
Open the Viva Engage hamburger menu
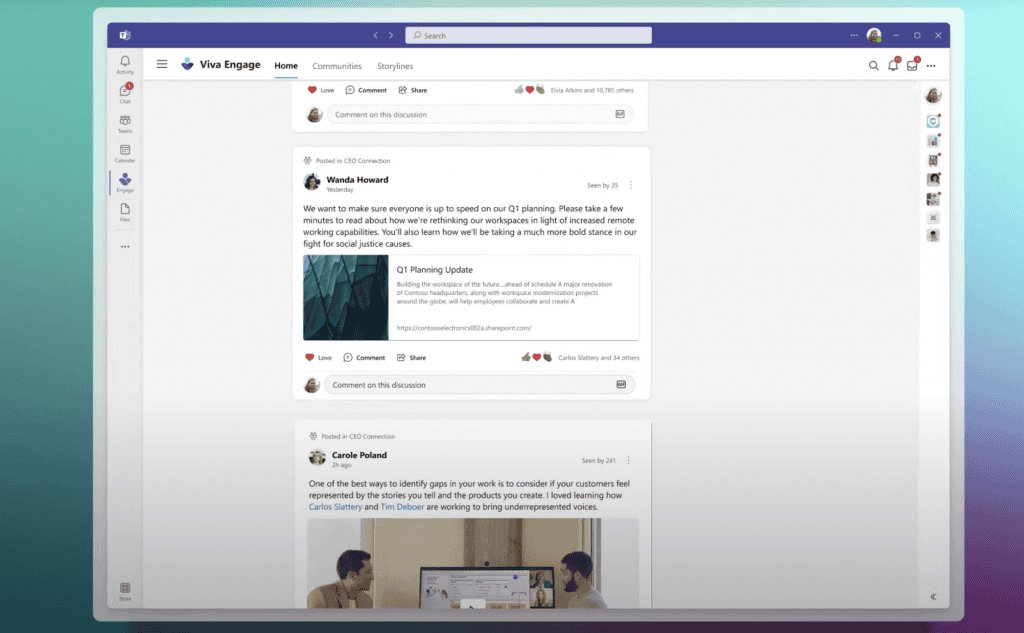click(162, 64)
